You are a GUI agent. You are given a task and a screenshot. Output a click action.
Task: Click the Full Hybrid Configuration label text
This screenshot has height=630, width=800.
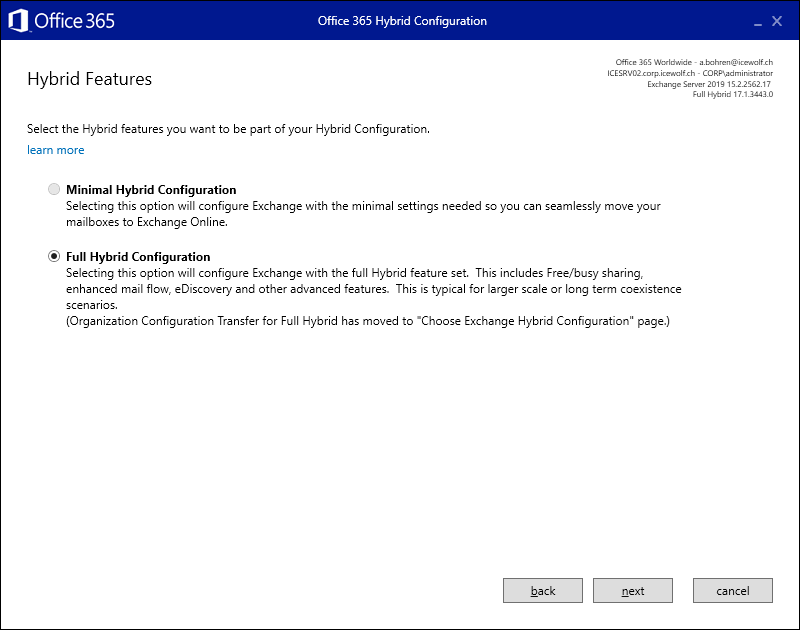(138, 257)
